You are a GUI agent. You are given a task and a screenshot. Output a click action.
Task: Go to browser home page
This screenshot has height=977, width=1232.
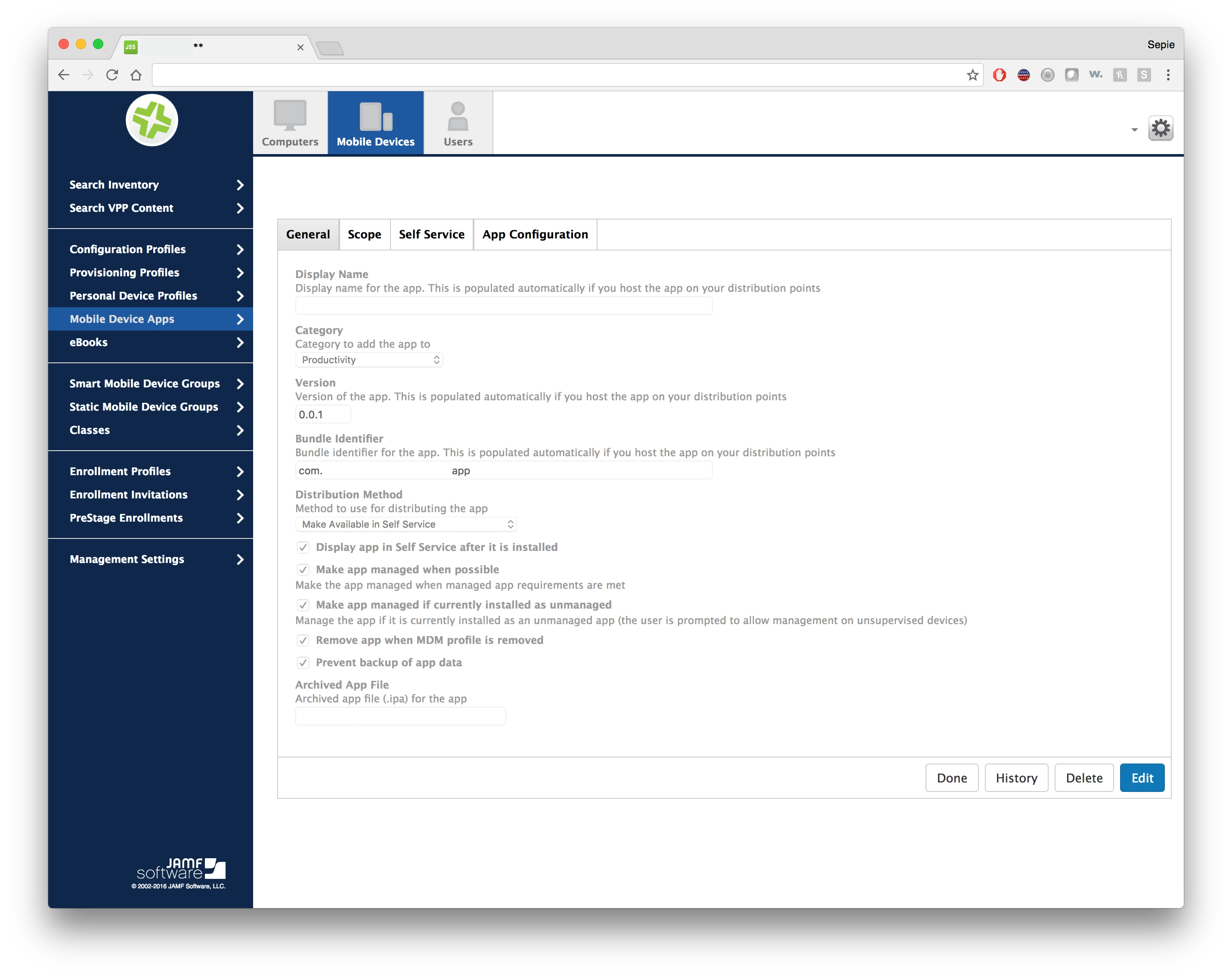(136, 75)
